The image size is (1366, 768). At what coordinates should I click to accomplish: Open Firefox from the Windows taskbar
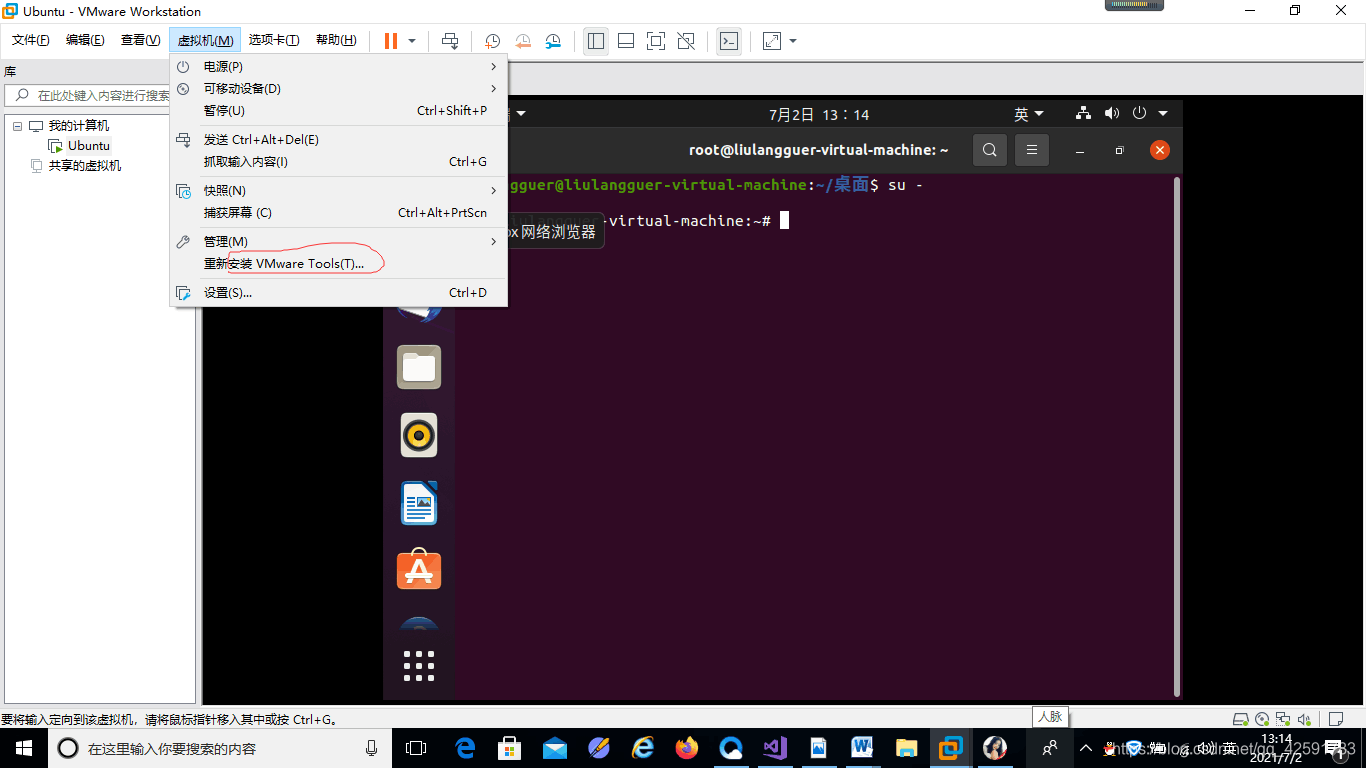[686, 748]
